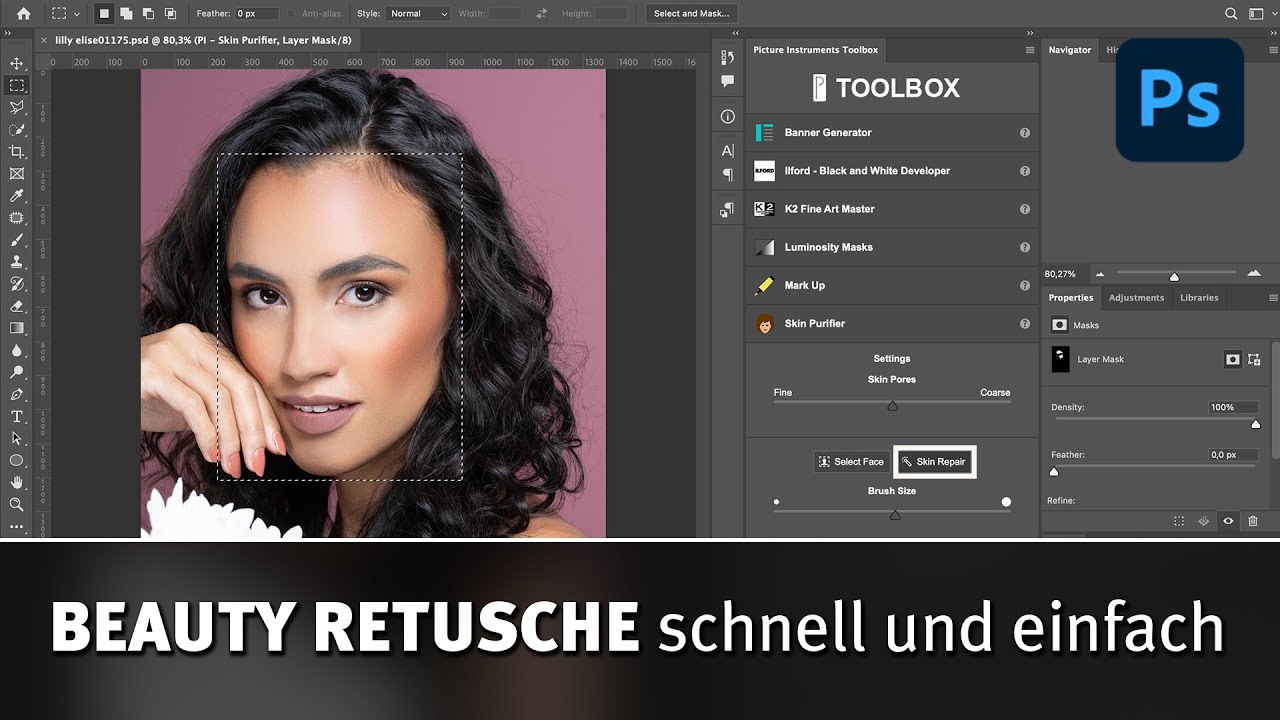1280x720 pixels.
Task: Select the Navigator tab
Action: [x=1069, y=50]
